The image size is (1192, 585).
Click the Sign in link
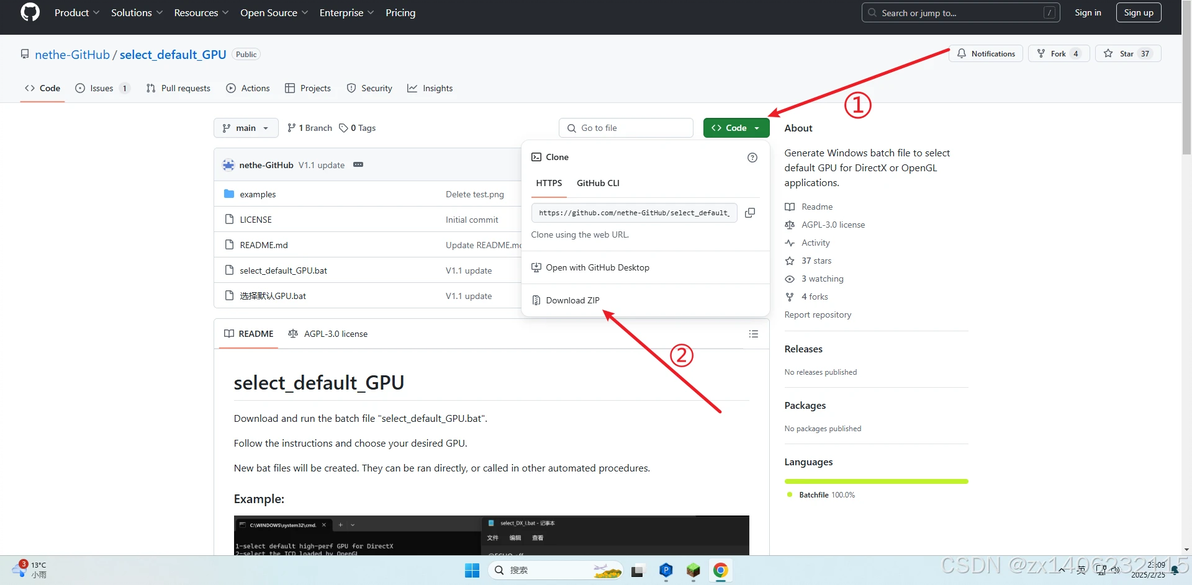pyautogui.click(x=1088, y=12)
